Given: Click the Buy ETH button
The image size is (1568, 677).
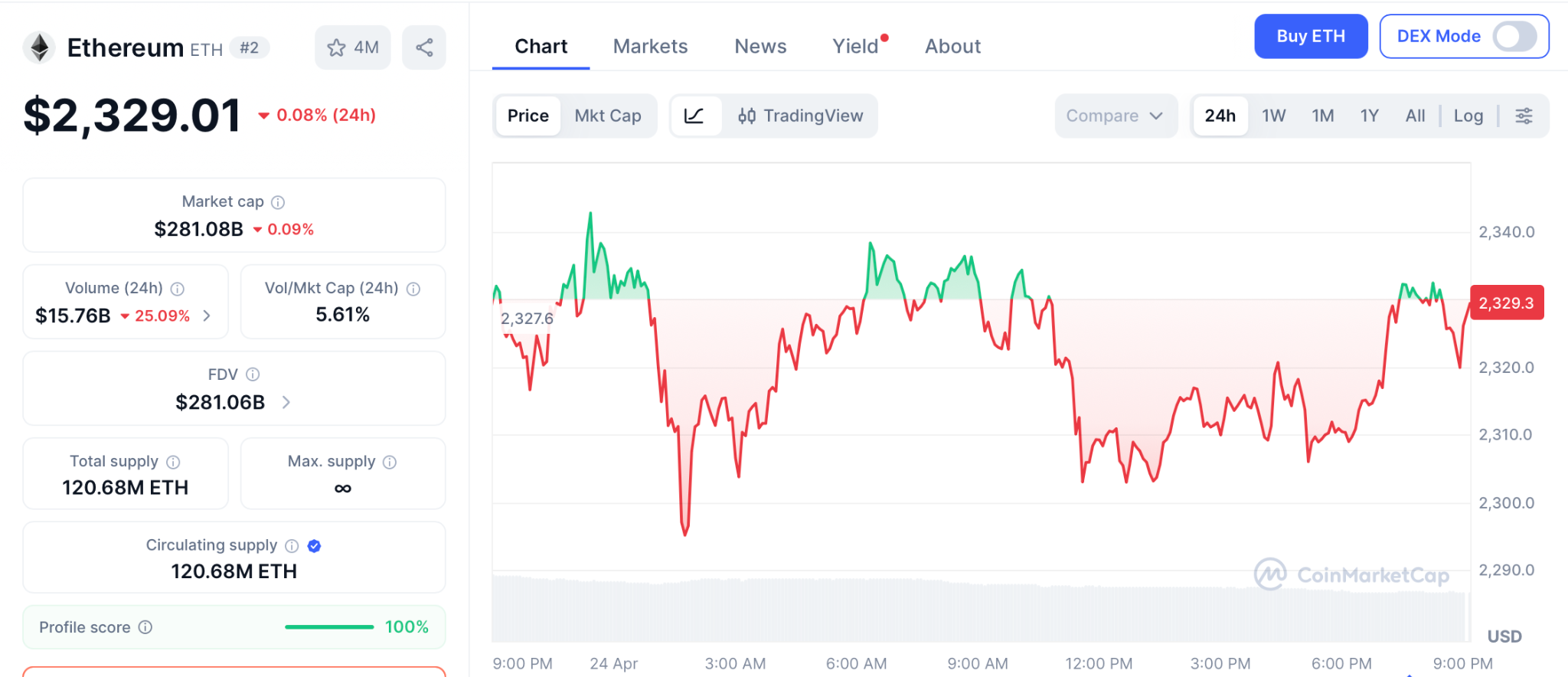Looking at the screenshot, I should click(1310, 36).
